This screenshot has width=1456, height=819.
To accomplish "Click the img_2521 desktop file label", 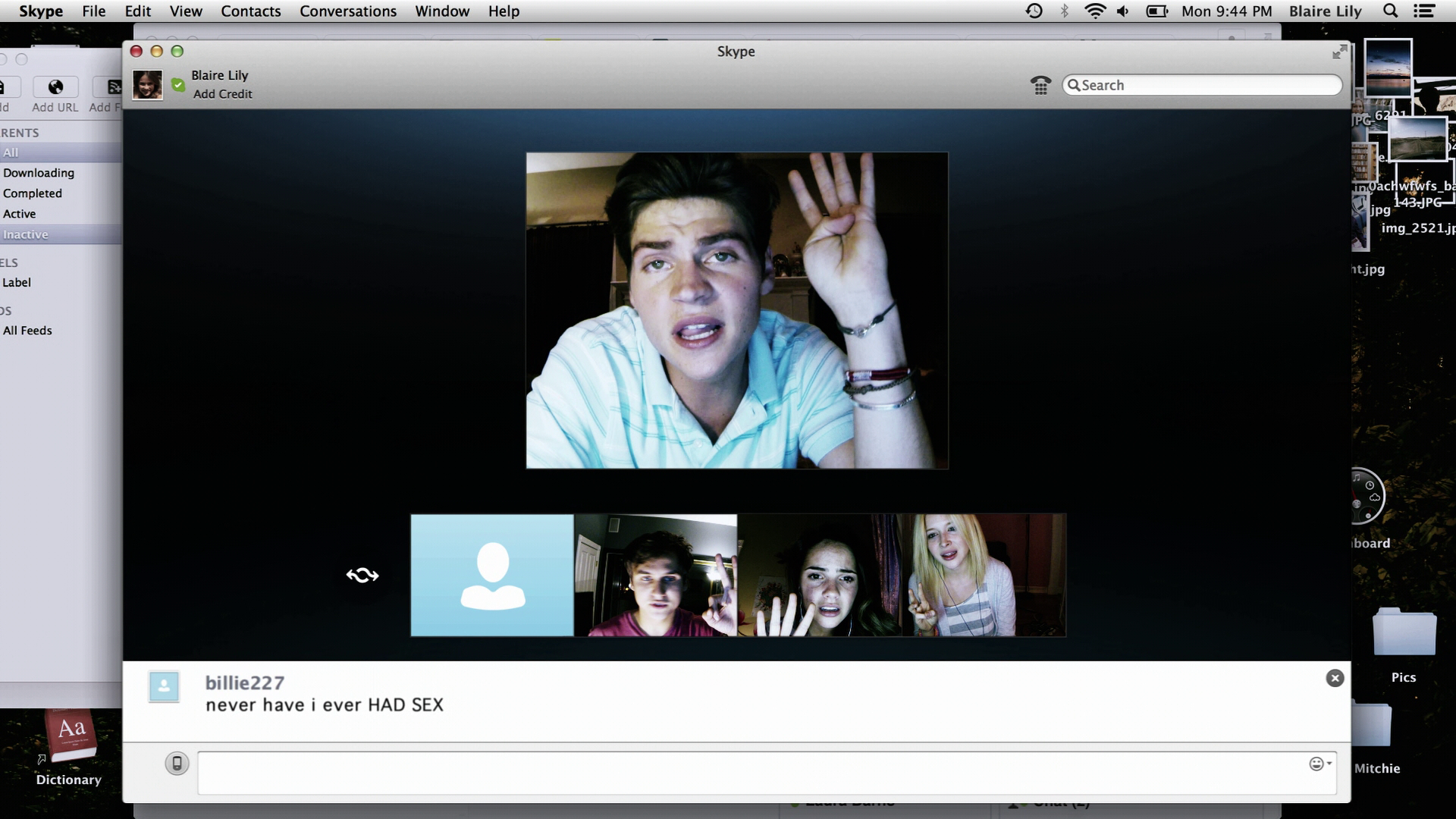I will (x=1418, y=228).
